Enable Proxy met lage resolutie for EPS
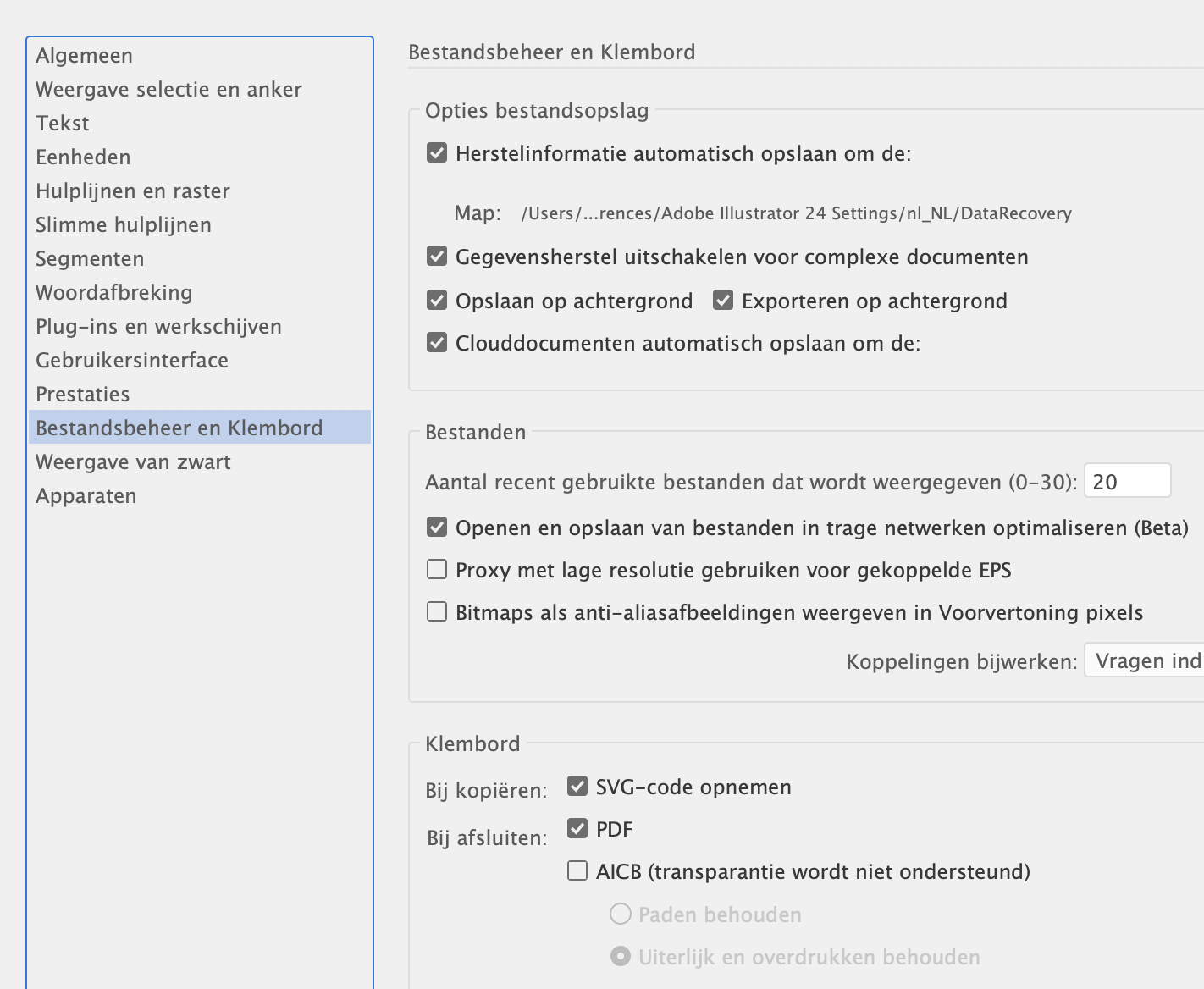 [x=437, y=570]
